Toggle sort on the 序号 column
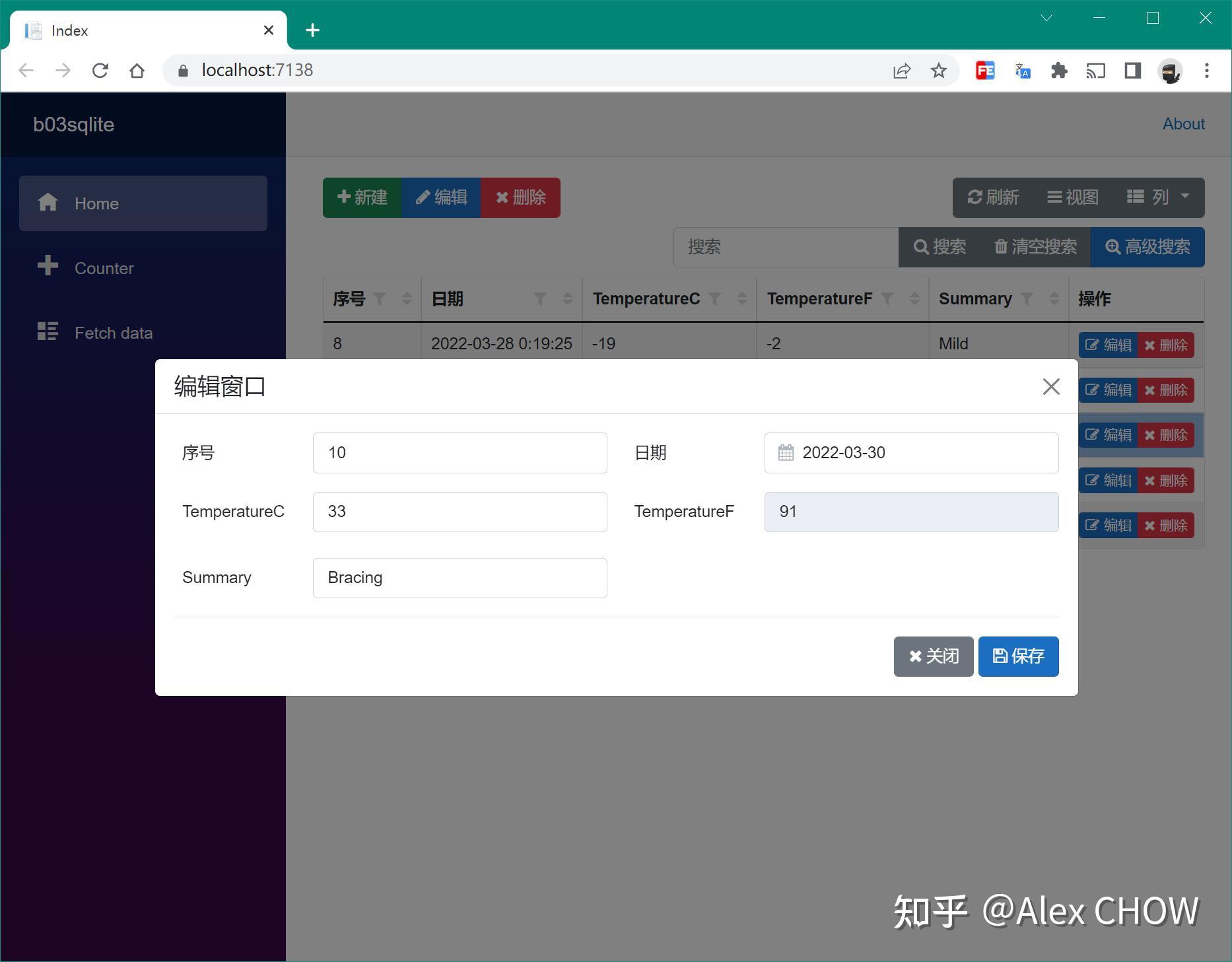The width and height of the screenshot is (1232, 962). 406,298
